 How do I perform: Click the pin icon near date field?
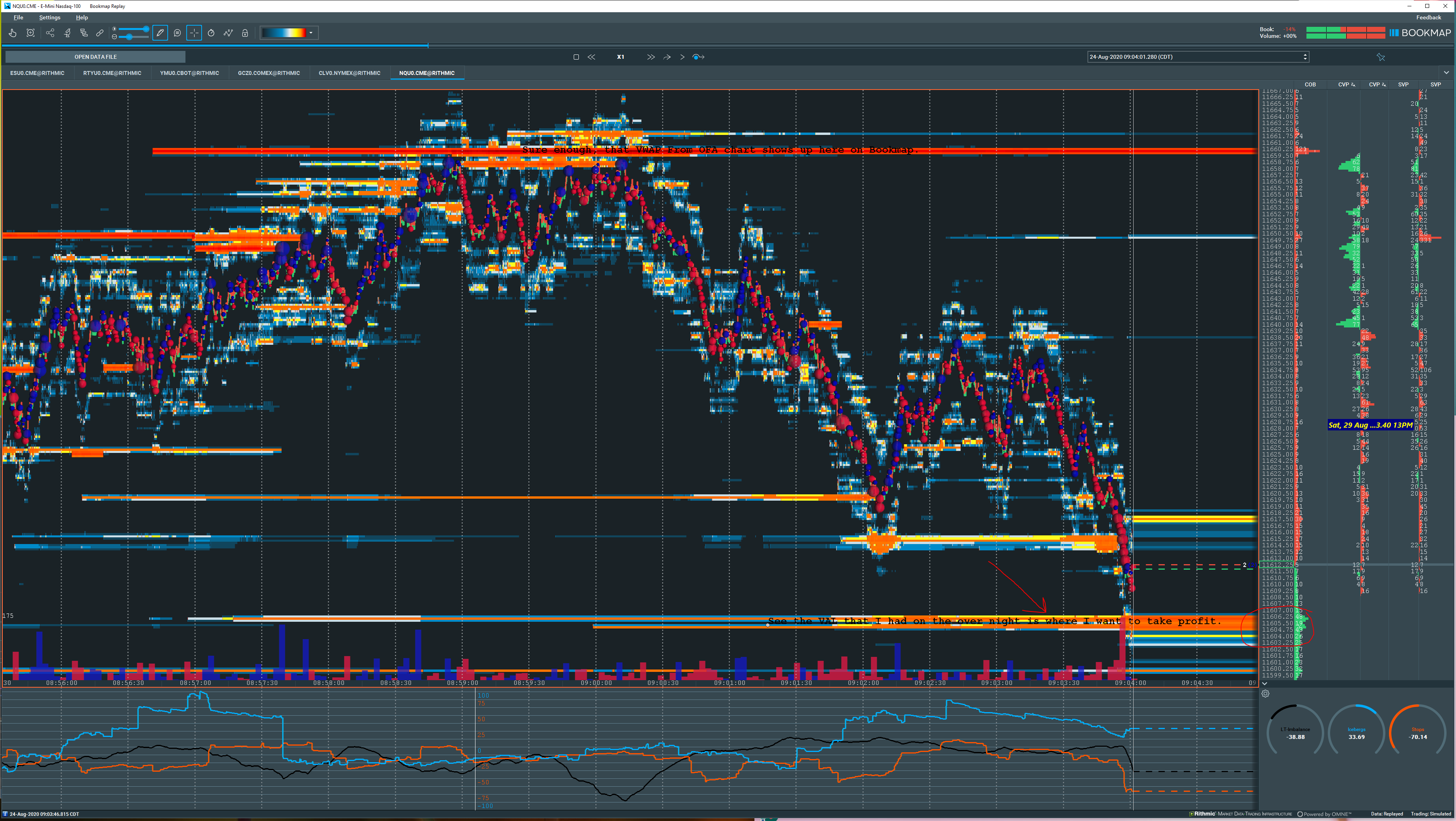[x=1381, y=57]
